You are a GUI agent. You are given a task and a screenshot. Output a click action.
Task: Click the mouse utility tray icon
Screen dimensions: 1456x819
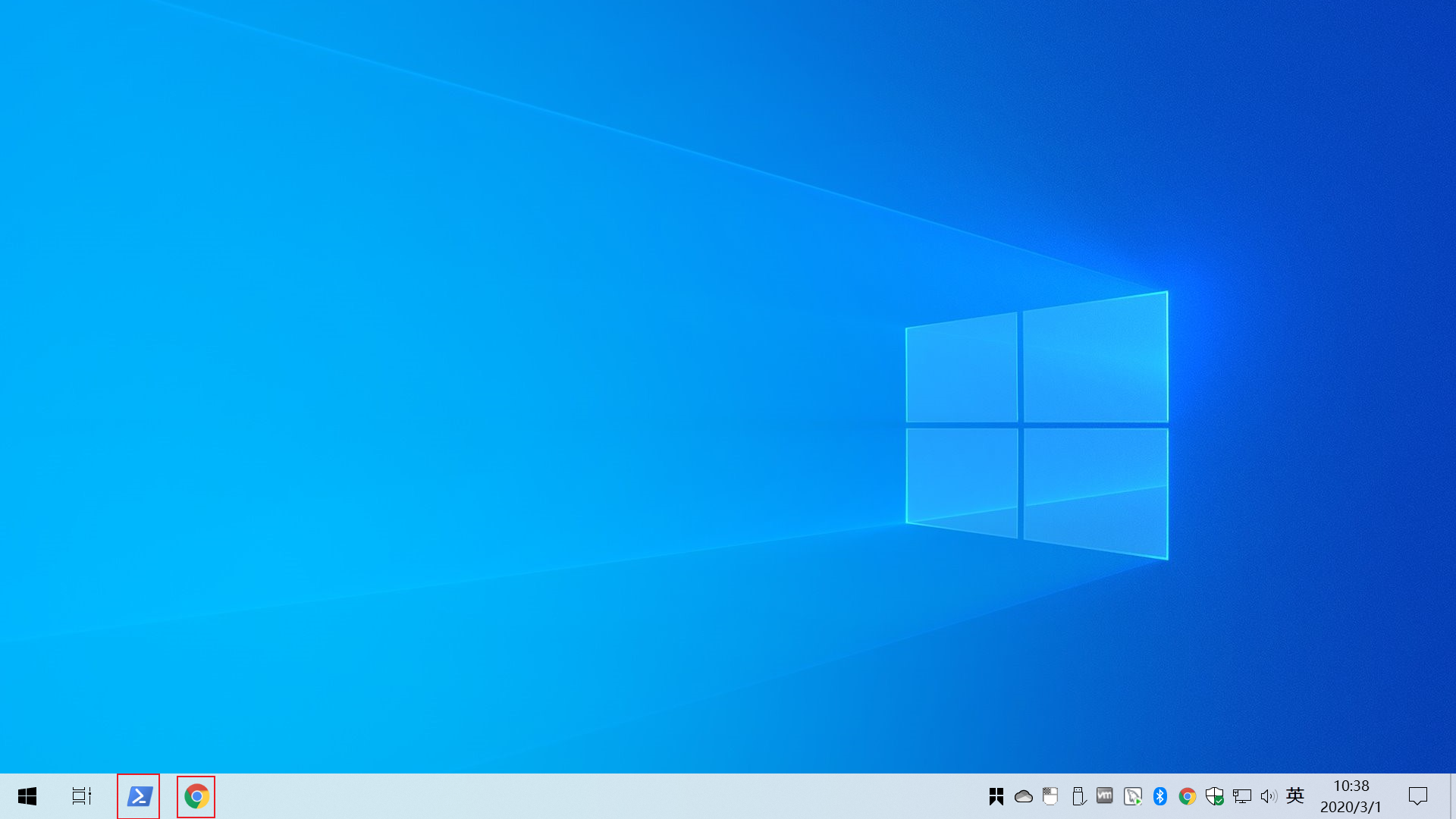point(1051,796)
